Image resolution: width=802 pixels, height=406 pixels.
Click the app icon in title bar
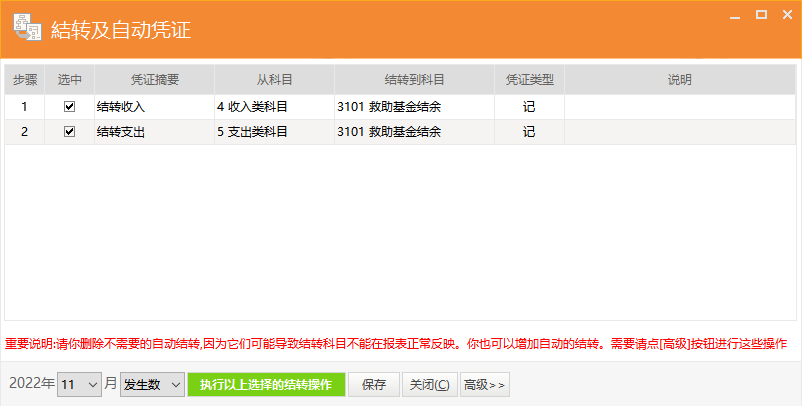27,29
